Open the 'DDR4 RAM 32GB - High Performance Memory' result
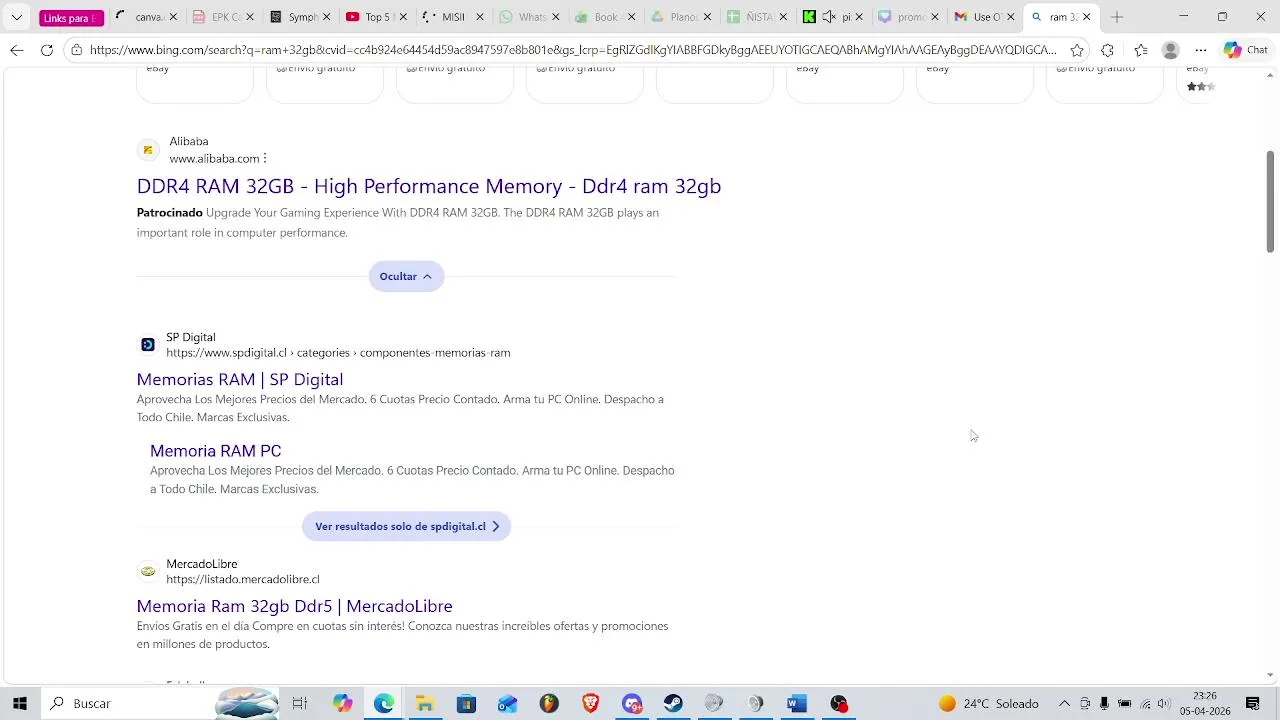Image resolution: width=1280 pixels, height=720 pixels. (429, 186)
